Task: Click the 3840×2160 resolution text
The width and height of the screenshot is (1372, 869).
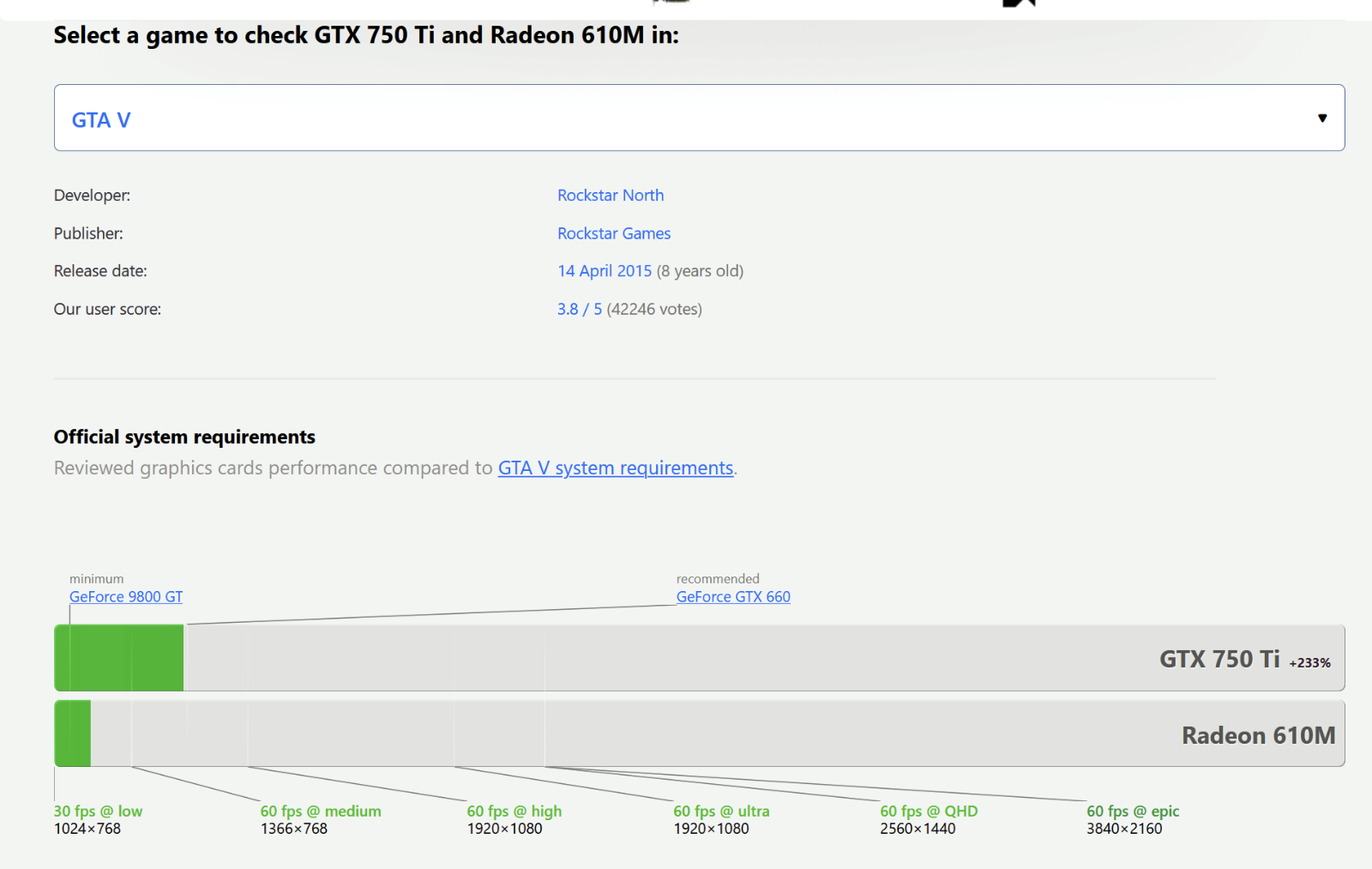Action: pyautogui.click(x=1124, y=829)
